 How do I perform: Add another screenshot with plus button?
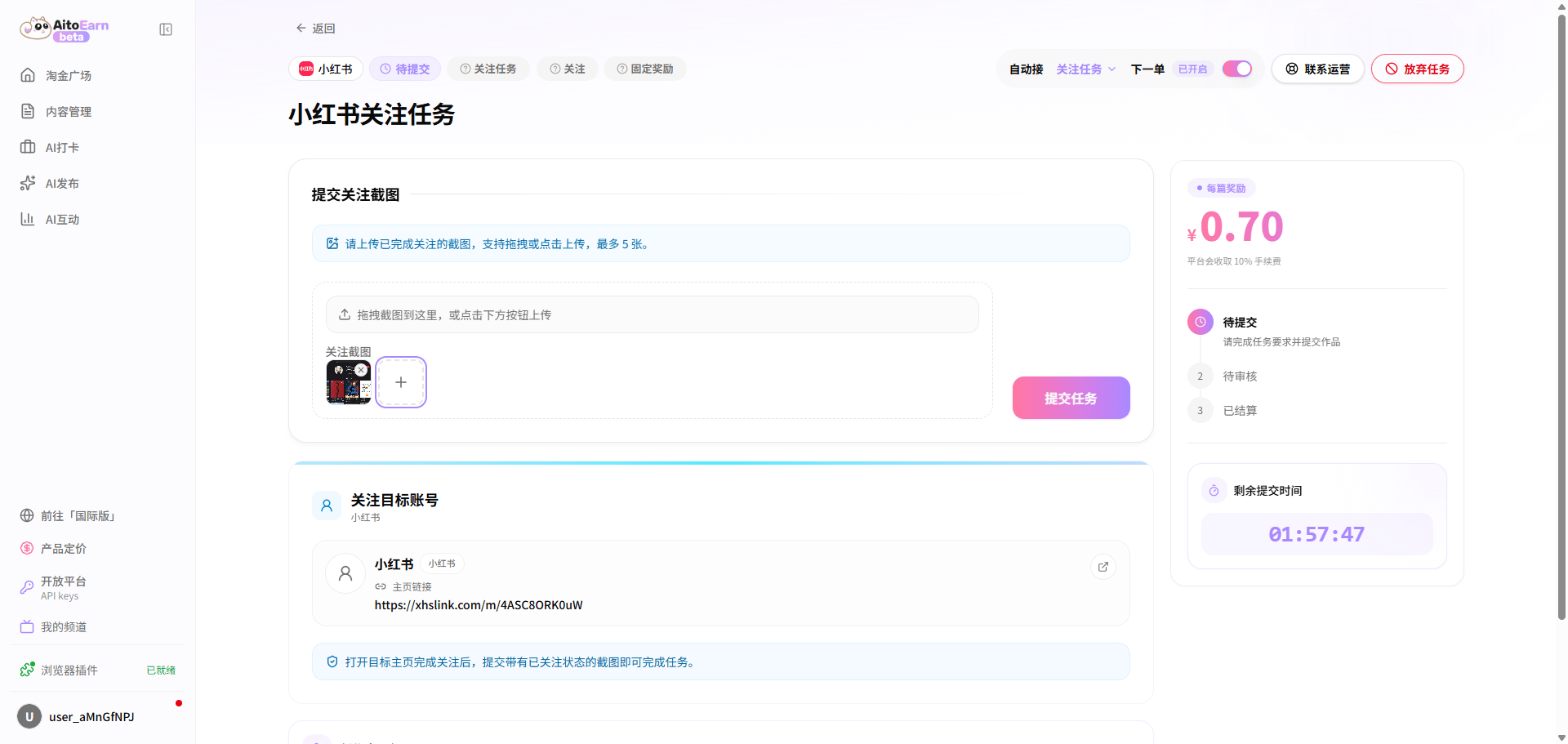pos(401,382)
